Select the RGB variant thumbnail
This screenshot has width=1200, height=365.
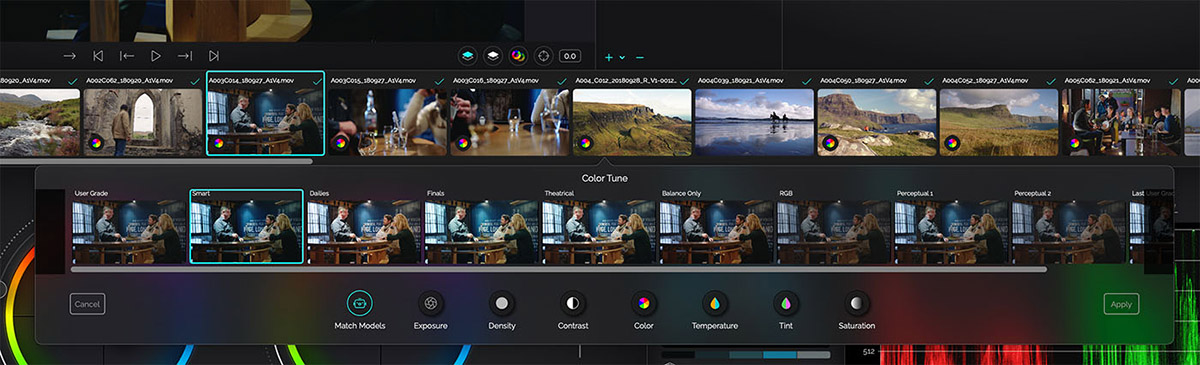point(834,232)
